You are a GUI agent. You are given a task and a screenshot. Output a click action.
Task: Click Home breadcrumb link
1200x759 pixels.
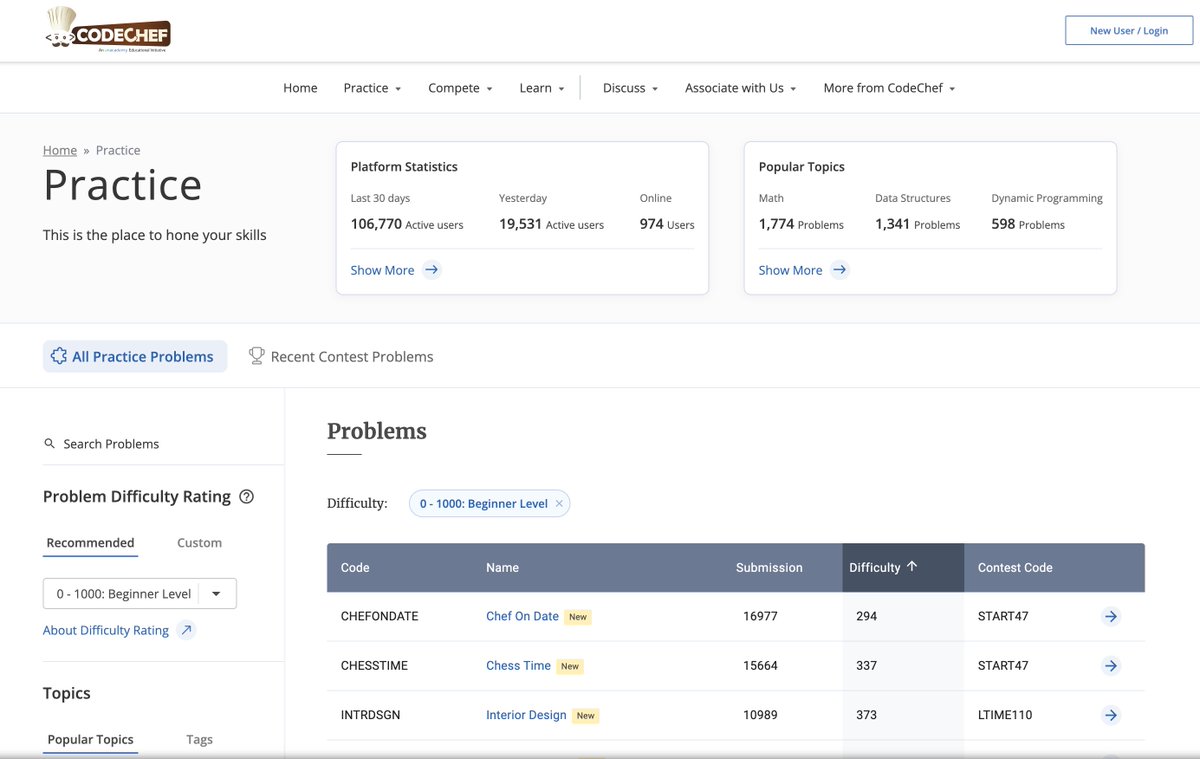60,150
